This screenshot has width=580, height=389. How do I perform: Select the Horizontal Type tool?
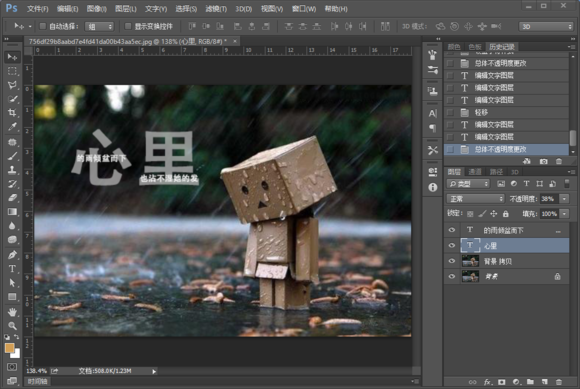tap(12, 269)
